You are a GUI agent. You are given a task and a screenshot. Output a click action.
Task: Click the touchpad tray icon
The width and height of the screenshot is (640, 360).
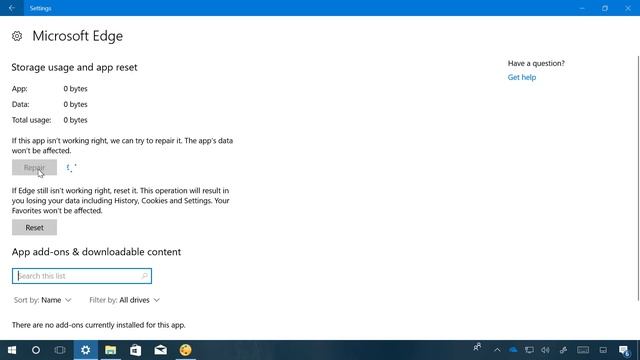point(603,350)
